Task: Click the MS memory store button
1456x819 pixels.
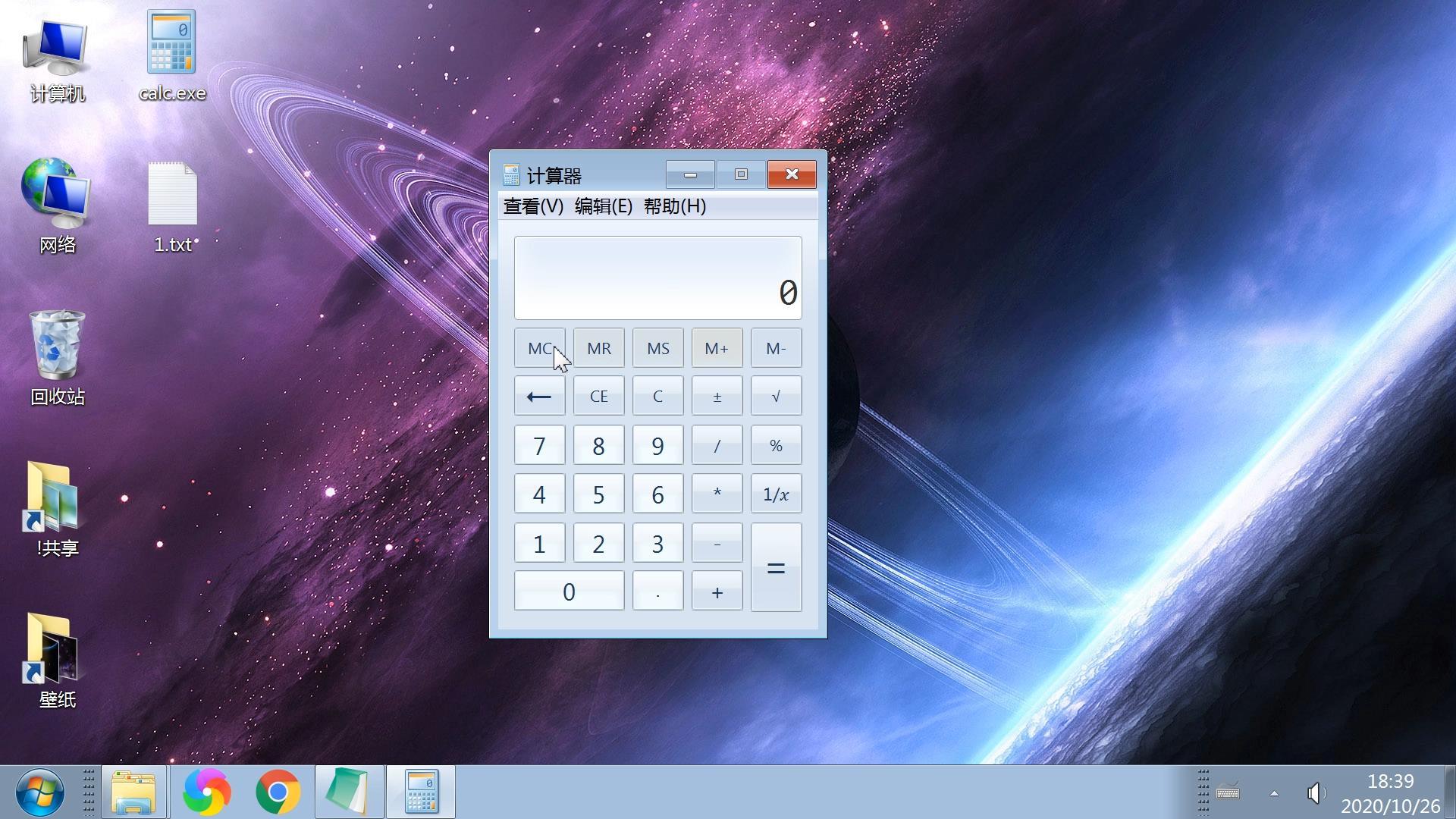Action: click(x=657, y=348)
